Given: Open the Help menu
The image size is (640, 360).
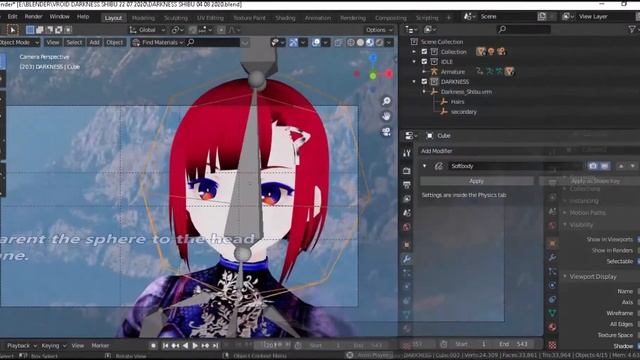Looking at the screenshot, I should pyautogui.click(x=83, y=17).
